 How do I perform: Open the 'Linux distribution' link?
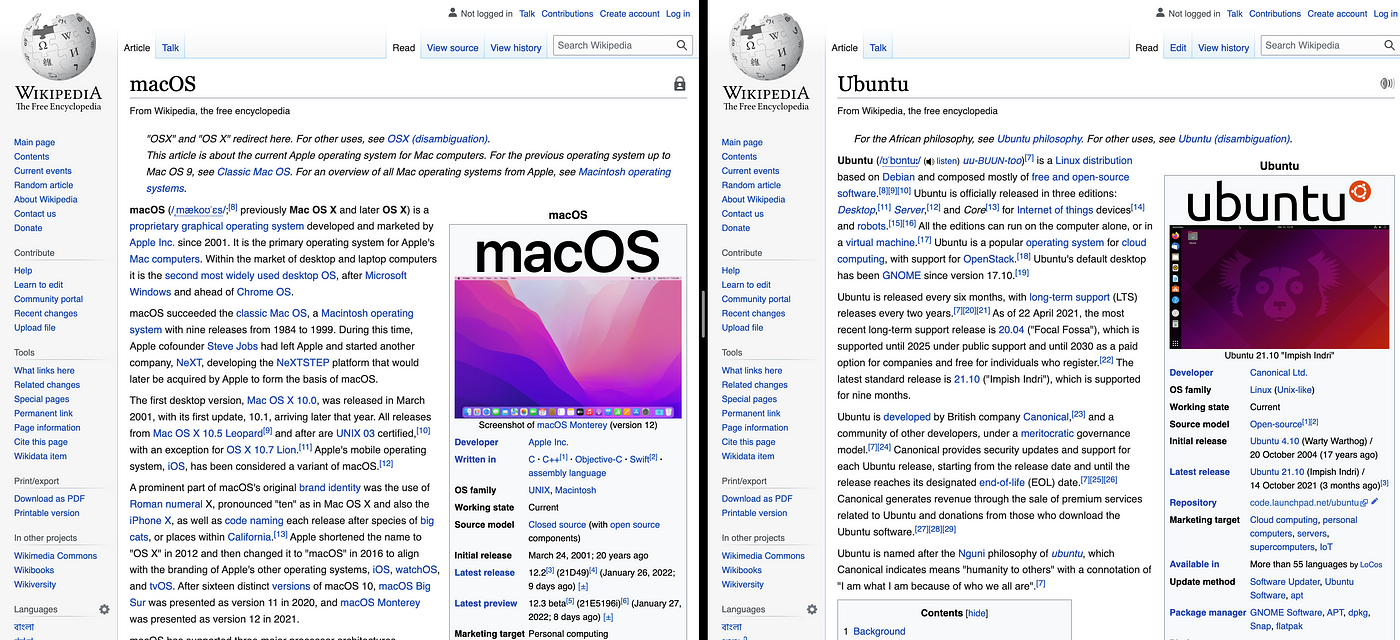pyautogui.click(x=1094, y=160)
